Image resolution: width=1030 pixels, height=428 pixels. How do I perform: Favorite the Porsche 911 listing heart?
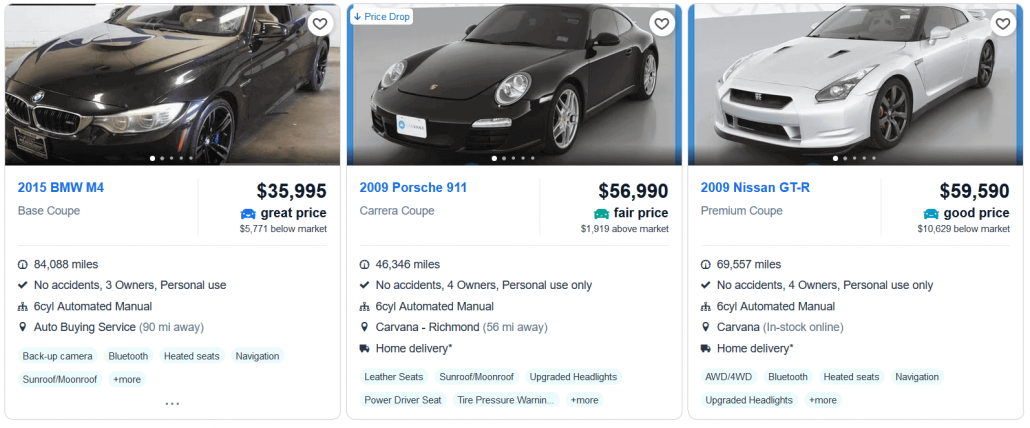pos(661,24)
